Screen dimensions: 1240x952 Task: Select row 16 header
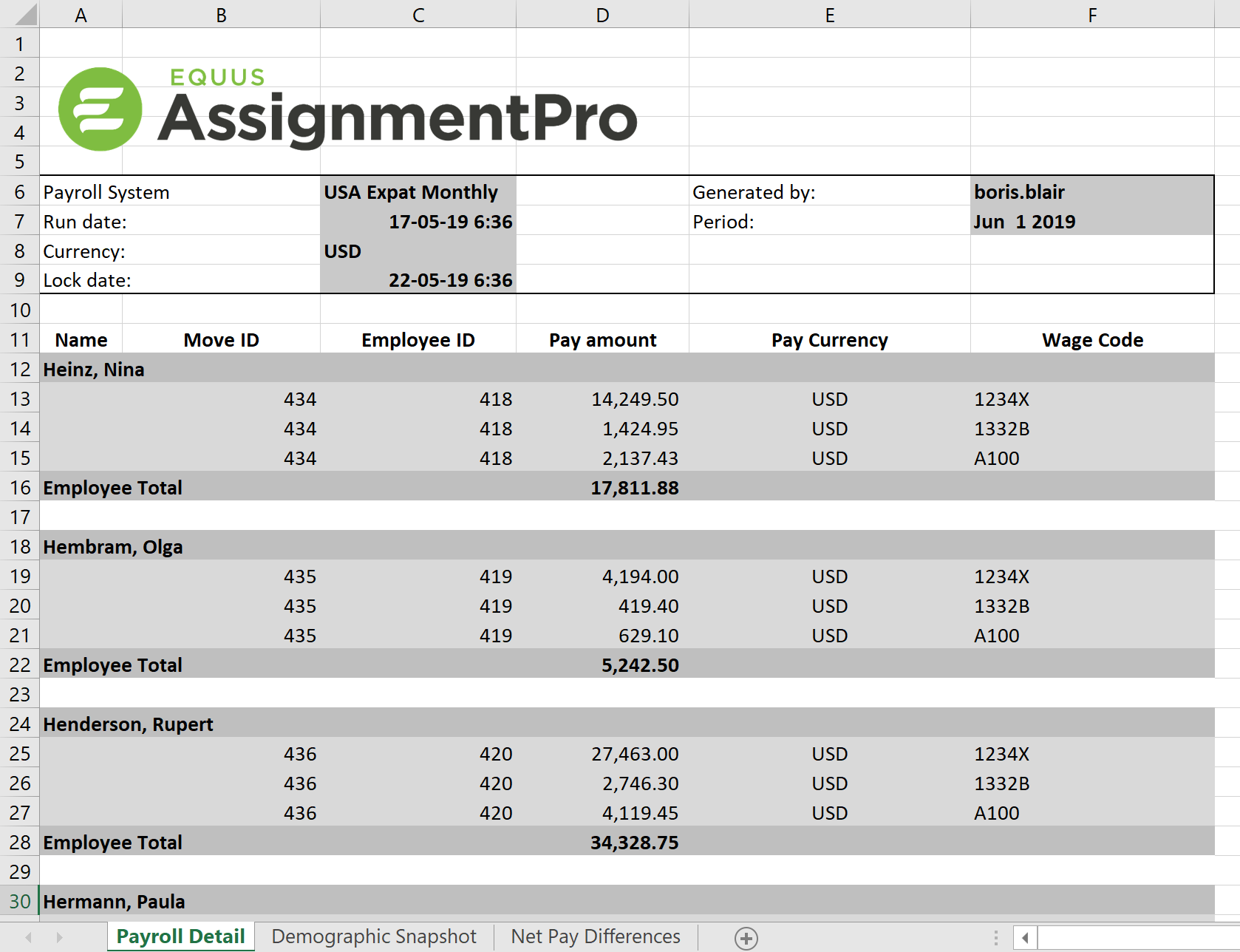coord(20,487)
